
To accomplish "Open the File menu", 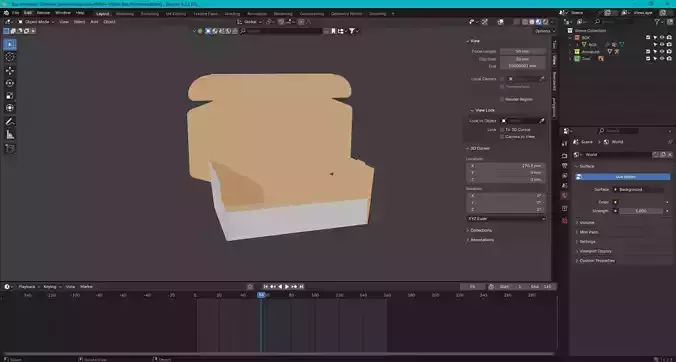I will [x=16, y=13].
